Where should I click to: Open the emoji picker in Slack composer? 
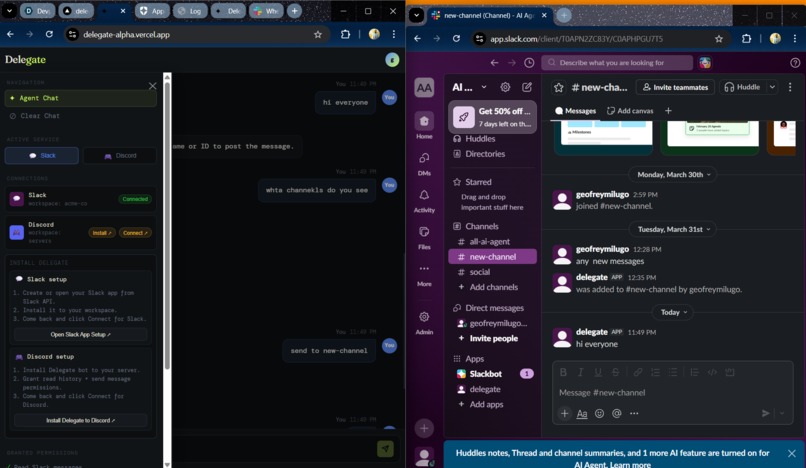(599, 413)
